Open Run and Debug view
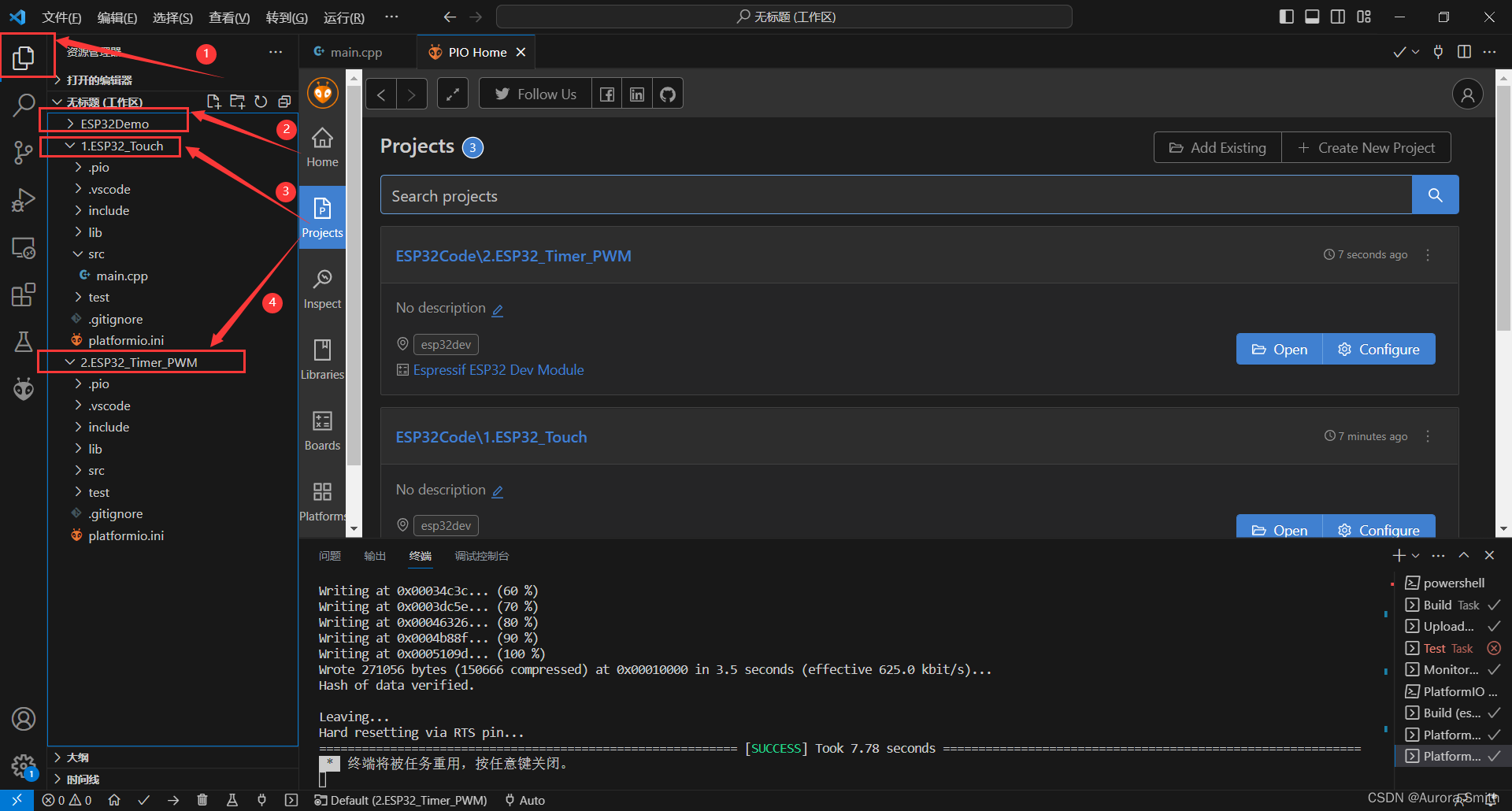The image size is (1512, 811). 24,200
